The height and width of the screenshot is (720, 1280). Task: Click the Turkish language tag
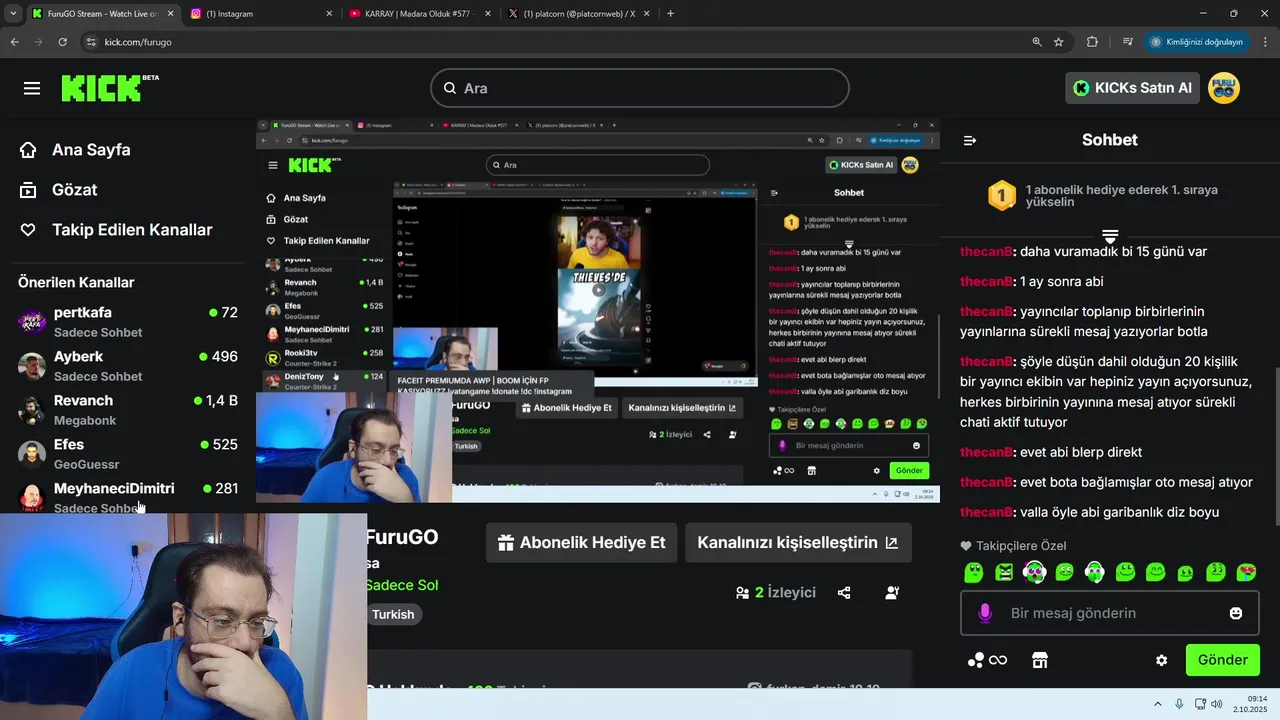pyautogui.click(x=393, y=614)
